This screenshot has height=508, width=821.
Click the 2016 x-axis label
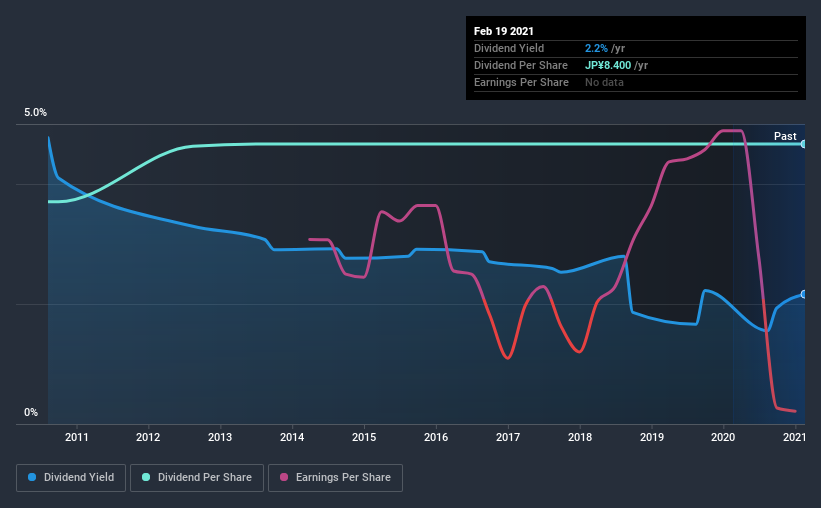coord(436,437)
